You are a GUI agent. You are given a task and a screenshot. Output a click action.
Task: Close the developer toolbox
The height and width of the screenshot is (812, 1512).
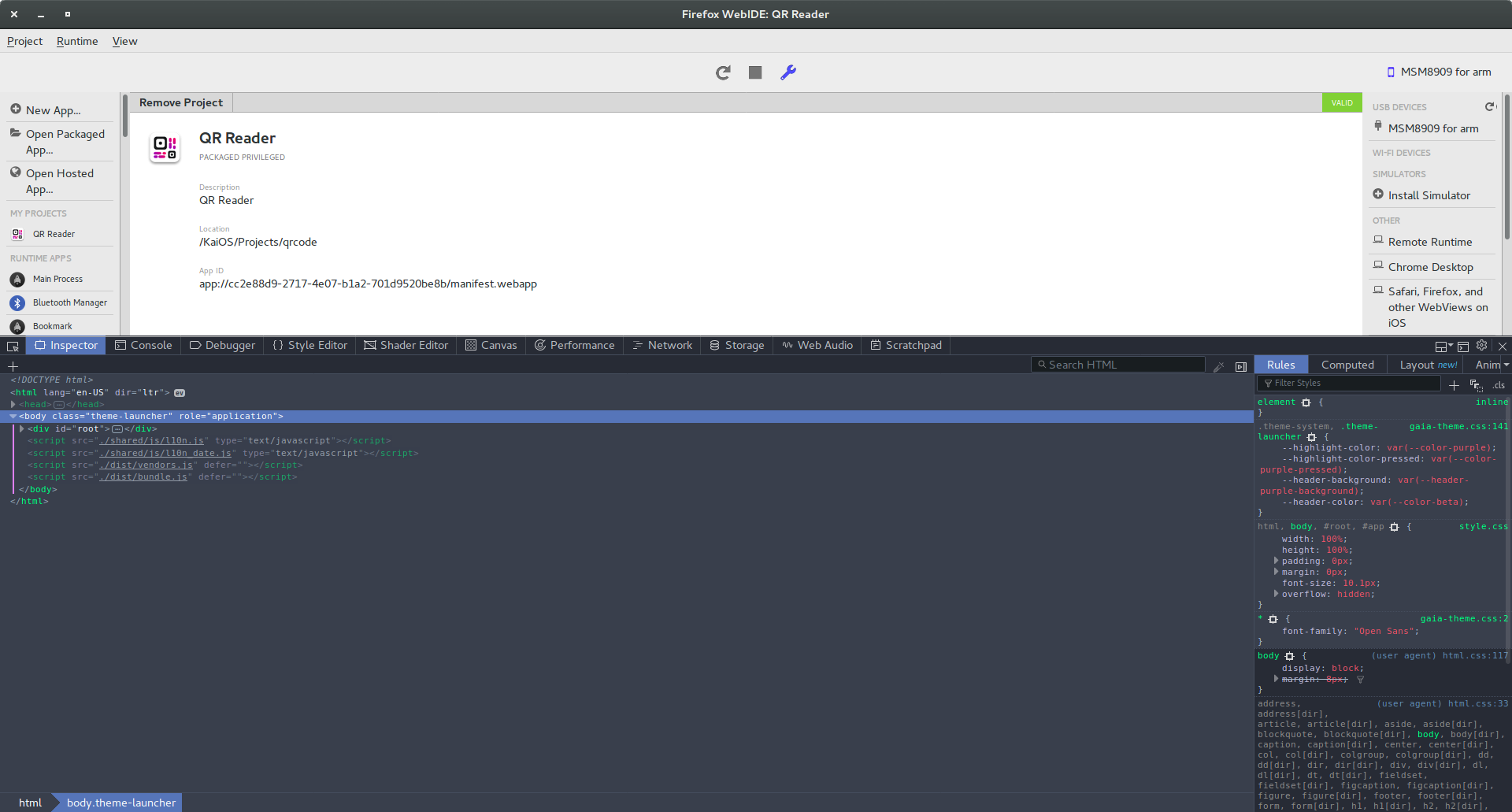[x=1503, y=346]
